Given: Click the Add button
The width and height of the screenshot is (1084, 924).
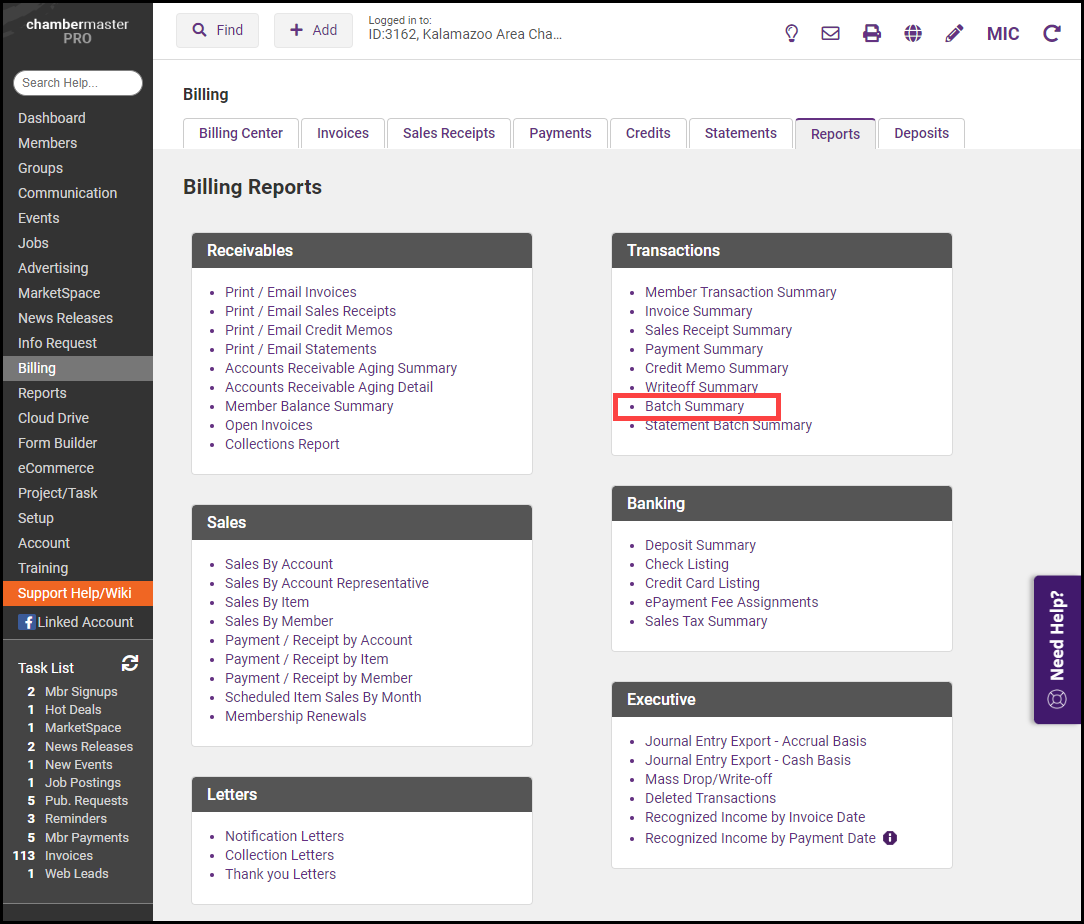Looking at the screenshot, I should pos(313,30).
